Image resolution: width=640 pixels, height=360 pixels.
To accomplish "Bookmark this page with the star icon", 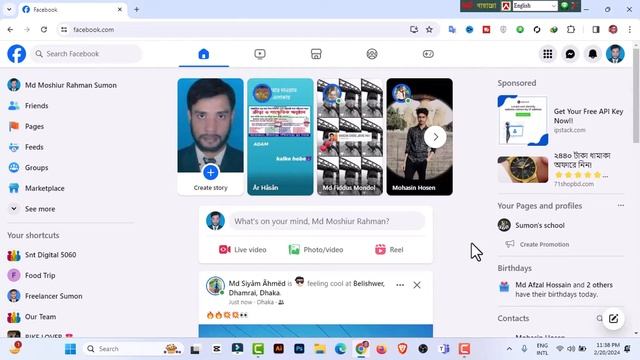I will (x=429, y=29).
